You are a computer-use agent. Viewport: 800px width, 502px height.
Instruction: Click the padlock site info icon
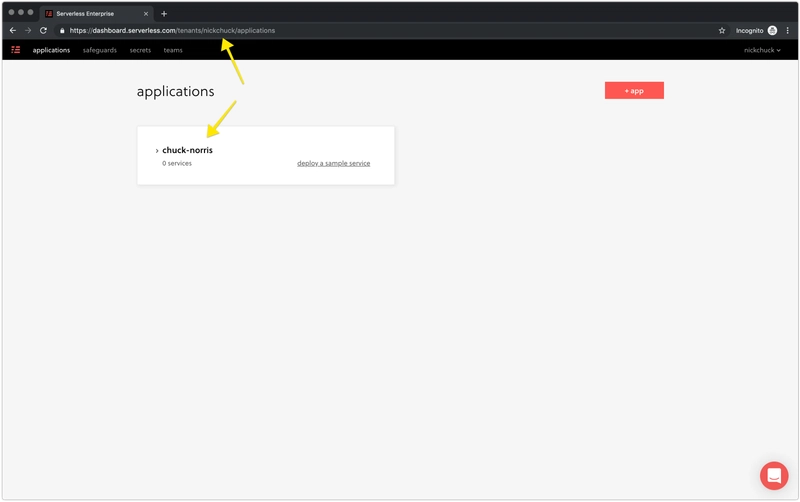tap(62, 31)
